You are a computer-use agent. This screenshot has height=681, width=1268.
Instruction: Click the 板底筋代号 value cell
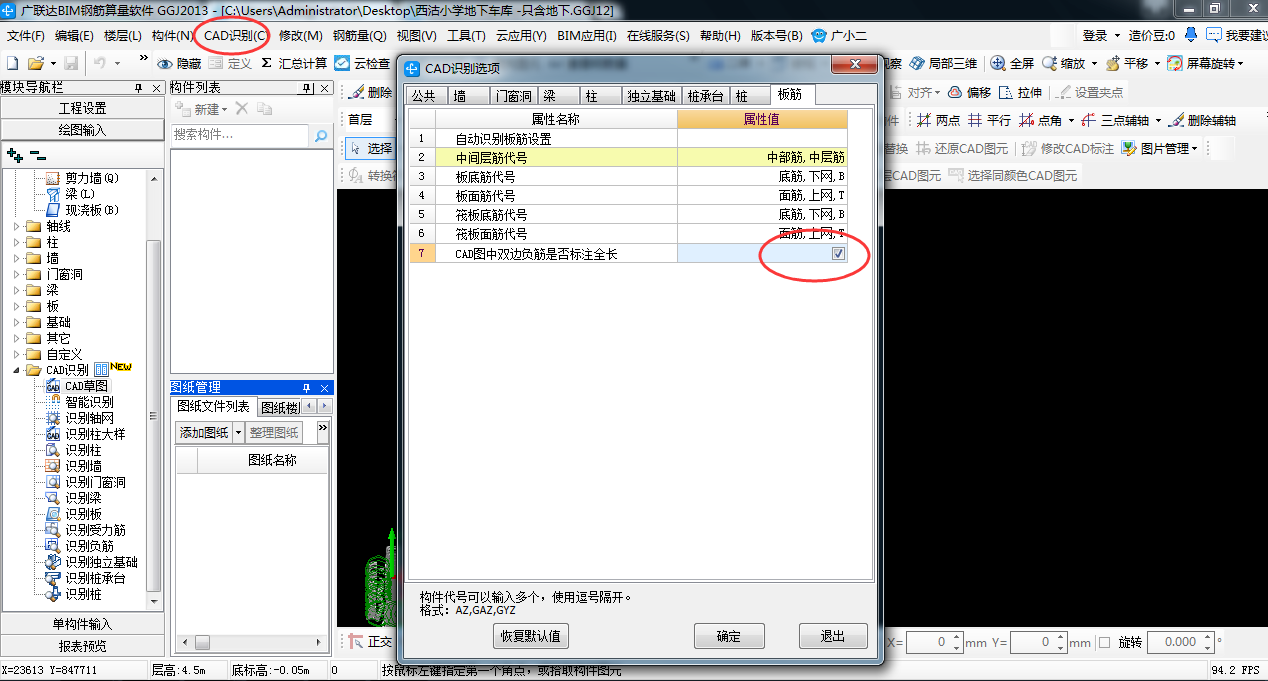click(762, 176)
